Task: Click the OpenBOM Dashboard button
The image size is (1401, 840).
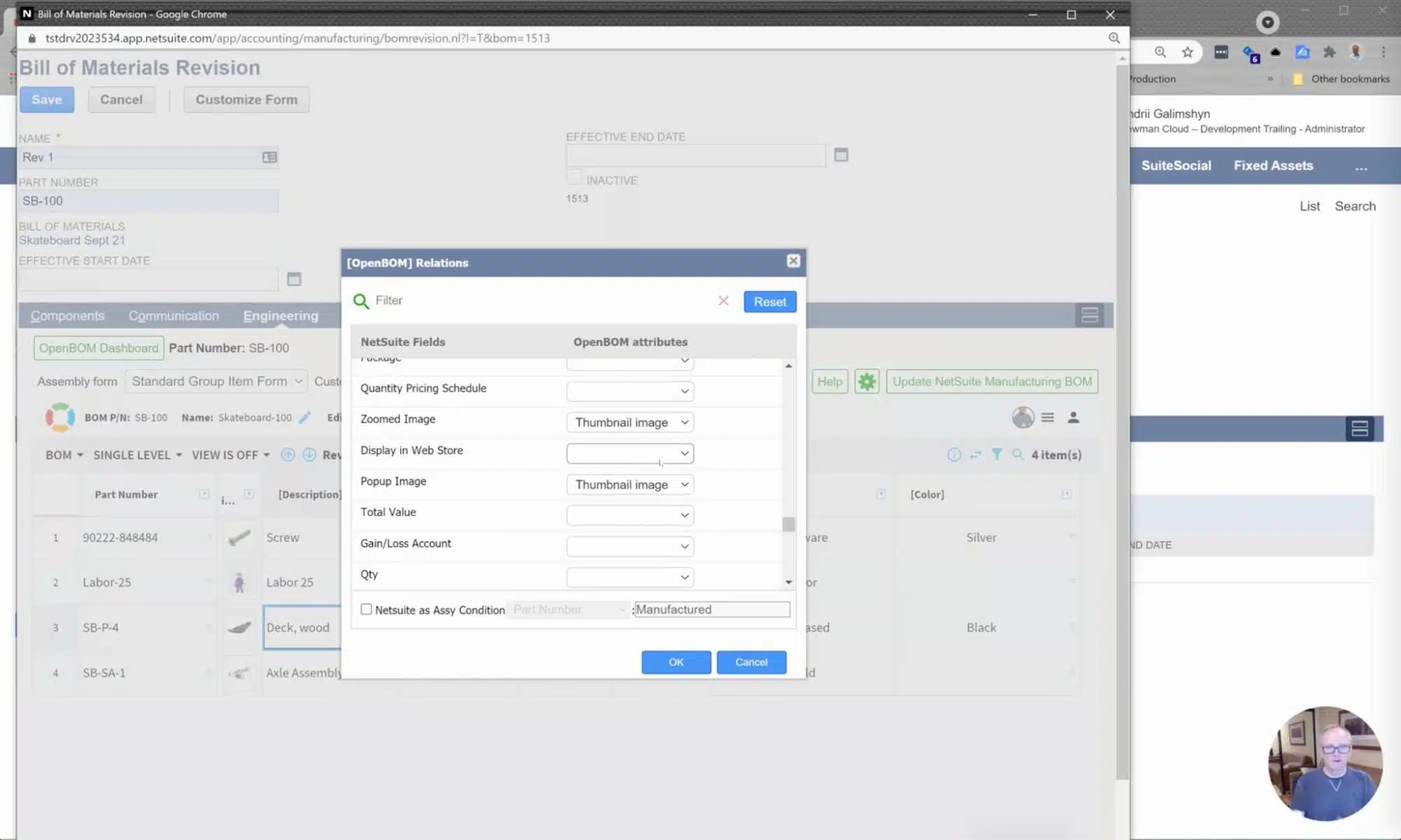Action: pos(99,348)
